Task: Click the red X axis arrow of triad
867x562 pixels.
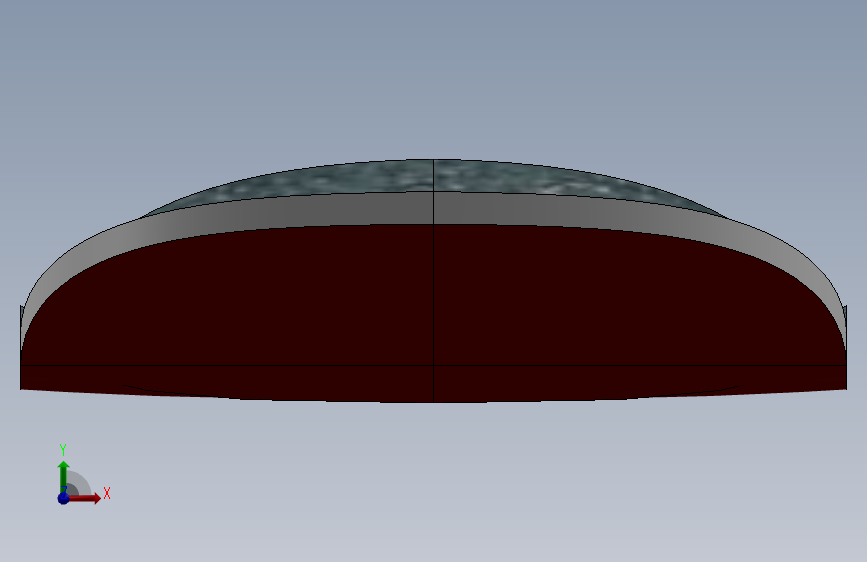Action: click(x=84, y=498)
